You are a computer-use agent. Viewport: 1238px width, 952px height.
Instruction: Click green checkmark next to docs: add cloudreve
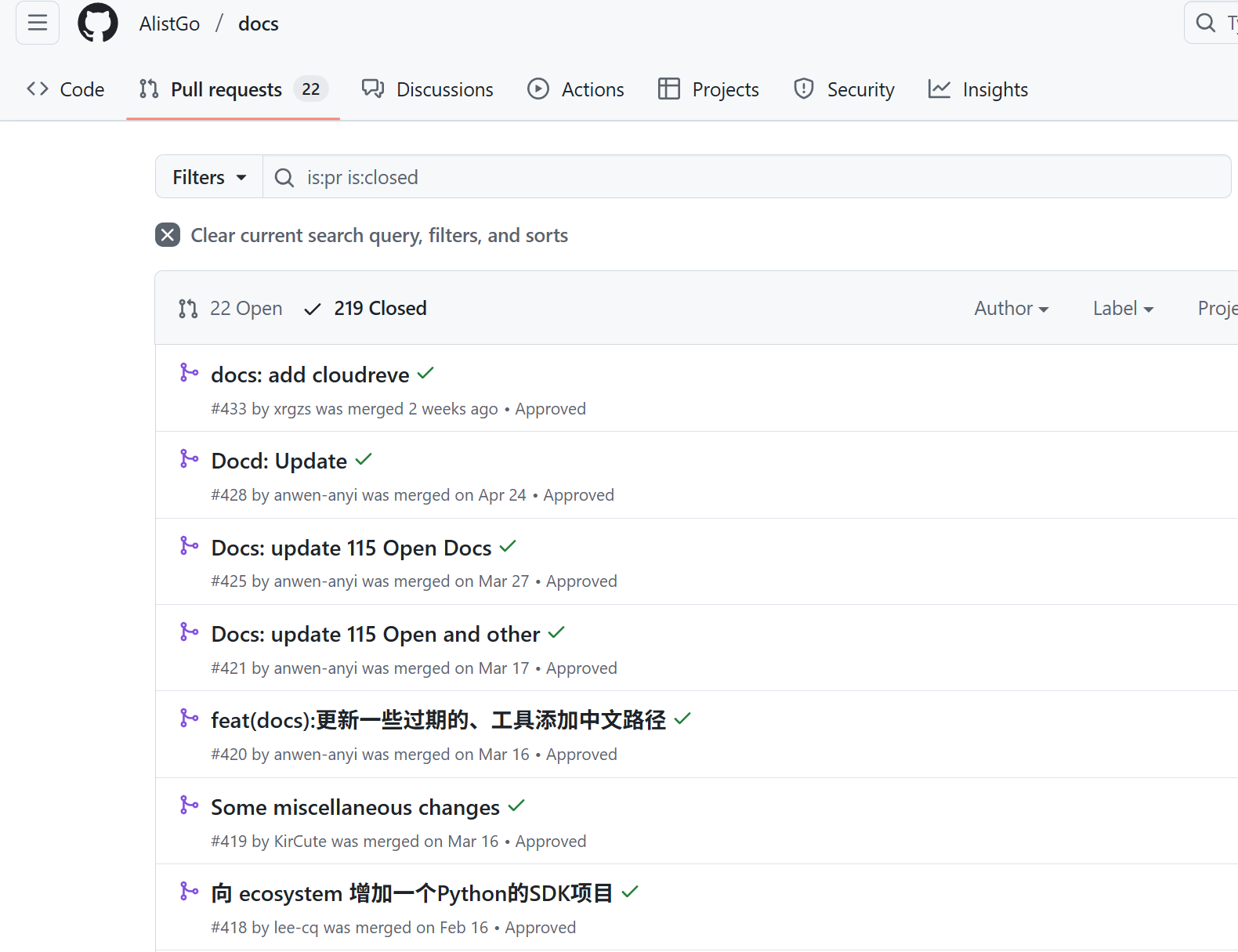click(425, 374)
